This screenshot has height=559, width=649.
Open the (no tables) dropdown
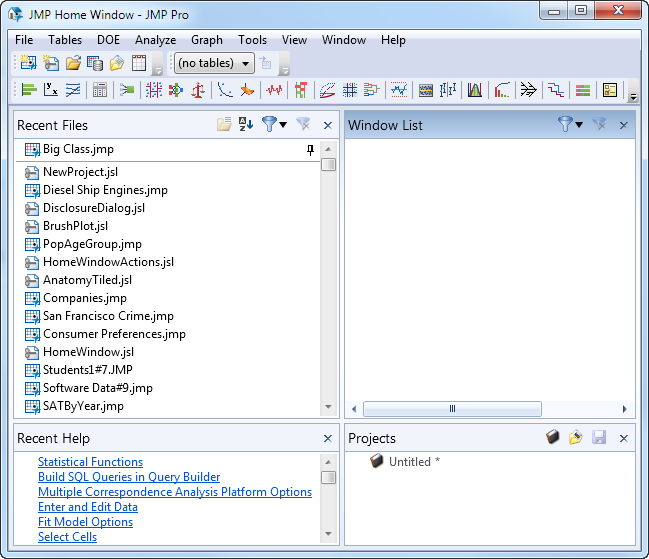click(214, 63)
